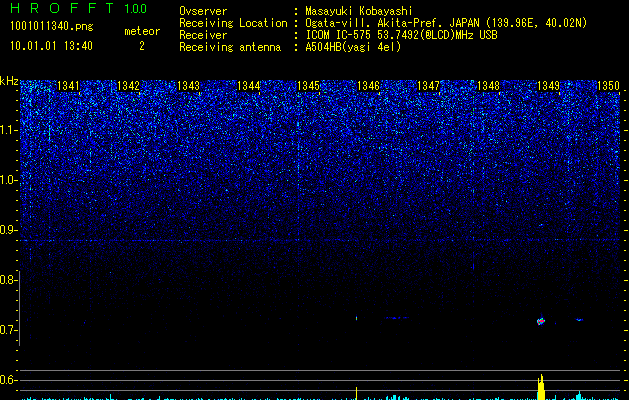Click the tall yellow power peak at 1349

point(541,387)
